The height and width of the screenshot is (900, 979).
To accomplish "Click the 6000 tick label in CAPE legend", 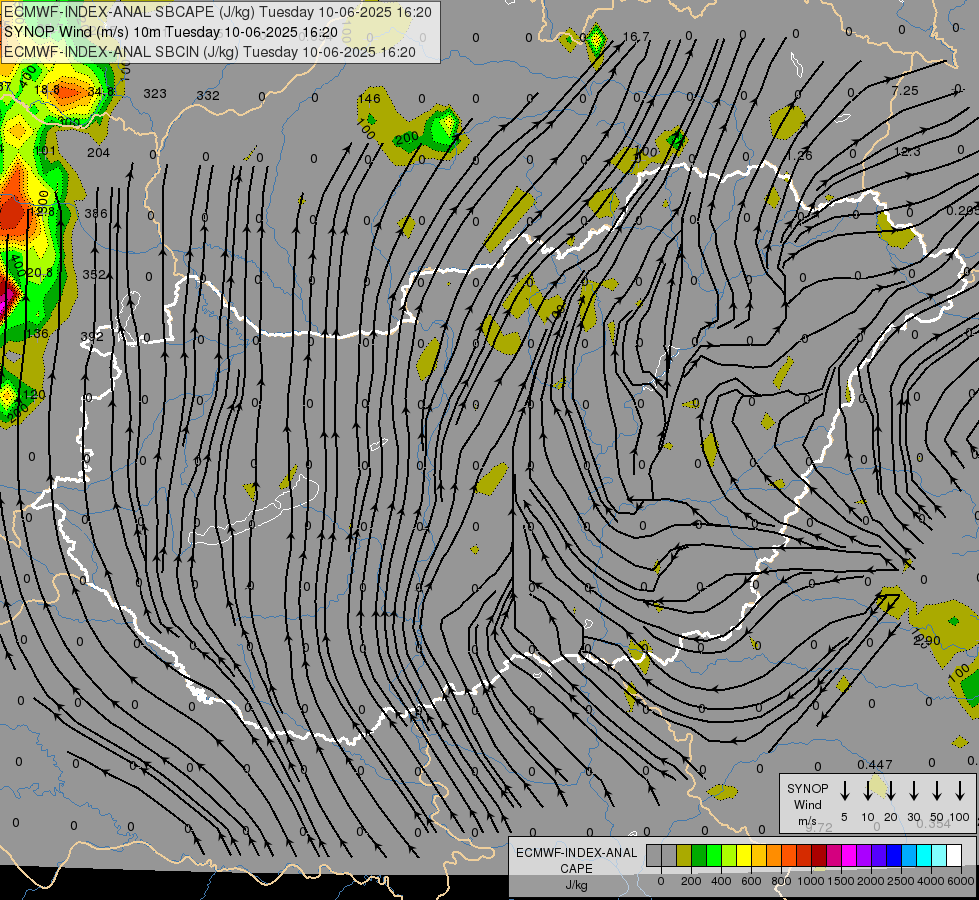I will click(960, 881).
